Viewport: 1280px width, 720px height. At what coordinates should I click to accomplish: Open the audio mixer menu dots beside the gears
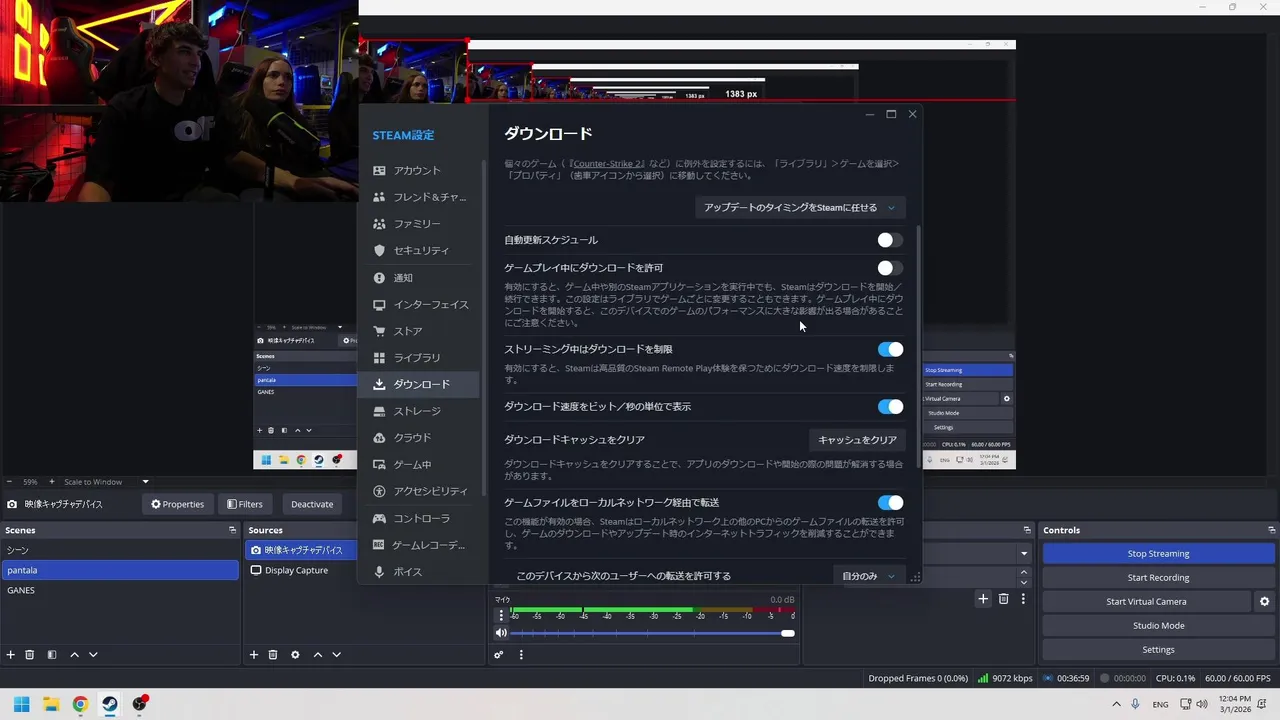tap(521, 655)
